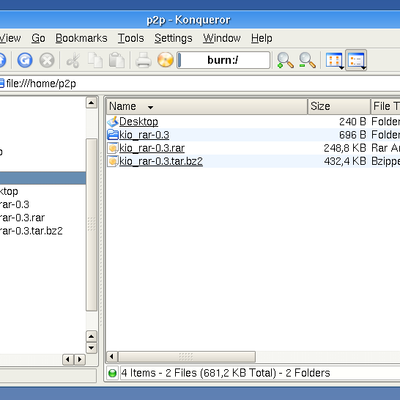Click the kio_rar-0.3.tar.bz2 archive icon

(113, 161)
